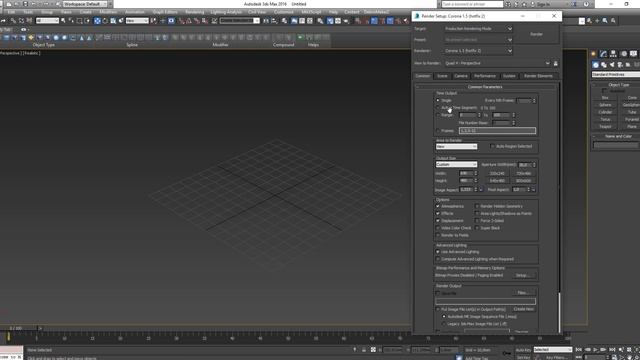
Task: Open the Motion tab in command panel
Action: pyautogui.click(x=623, y=53)
